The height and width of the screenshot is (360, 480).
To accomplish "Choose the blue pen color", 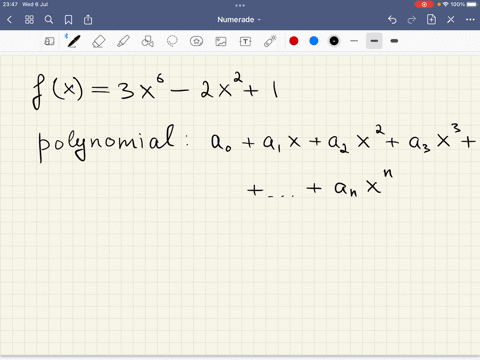I will click(314, 41).
